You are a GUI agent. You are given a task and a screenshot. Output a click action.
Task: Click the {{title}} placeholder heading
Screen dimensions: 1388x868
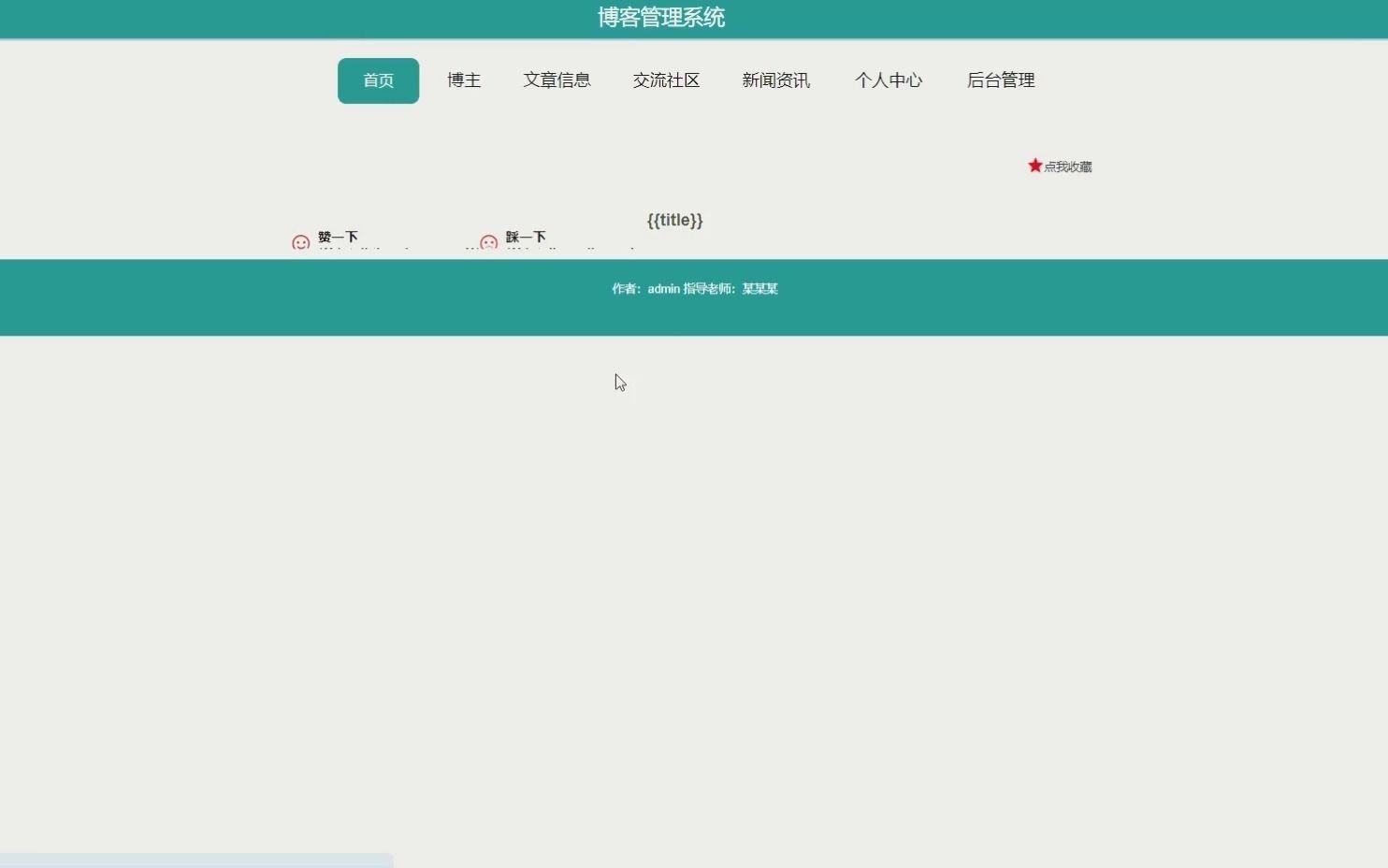pyautogui.click(x=674, y=221)
